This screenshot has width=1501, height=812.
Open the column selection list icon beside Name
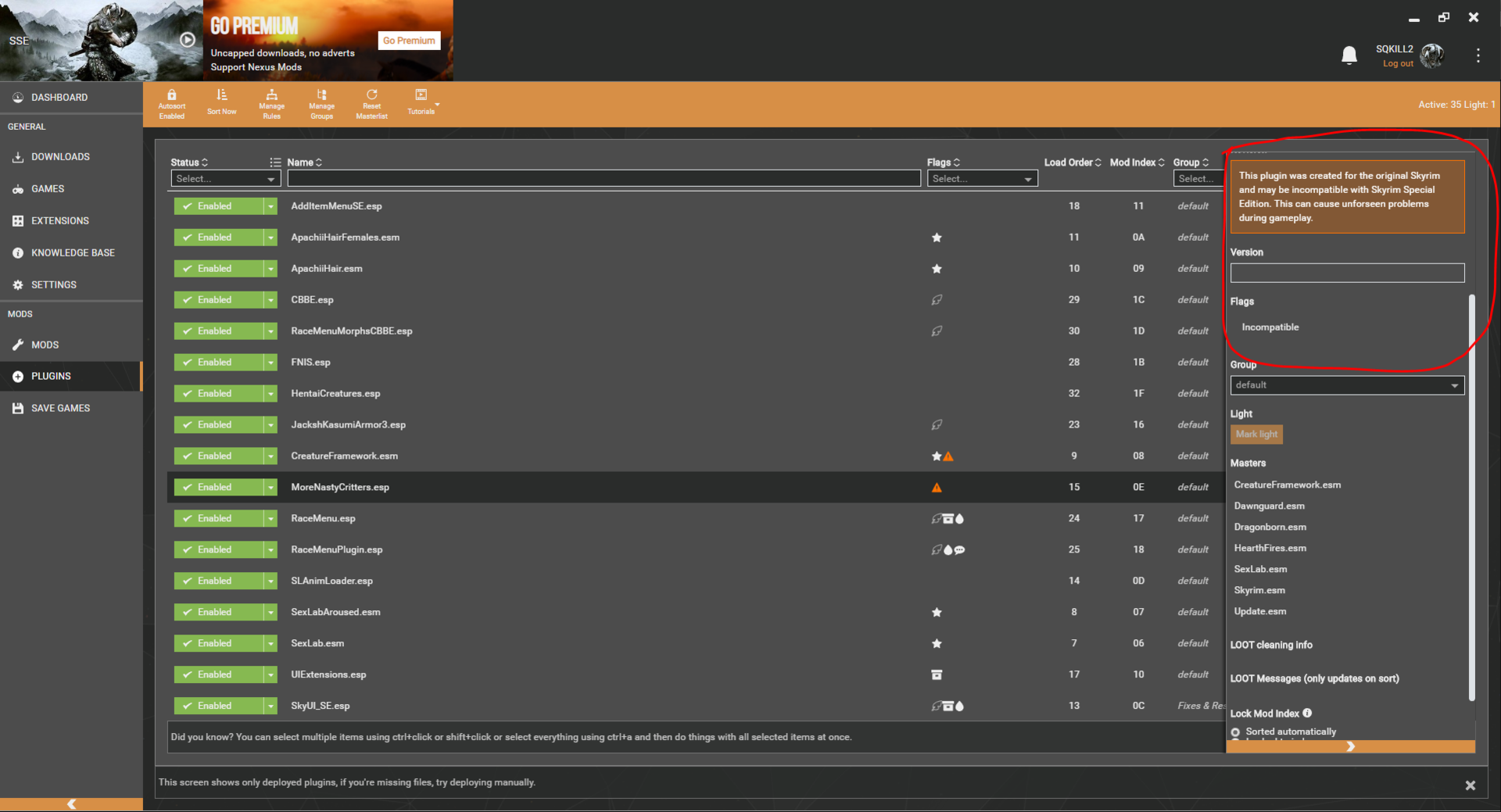(275, 163)
